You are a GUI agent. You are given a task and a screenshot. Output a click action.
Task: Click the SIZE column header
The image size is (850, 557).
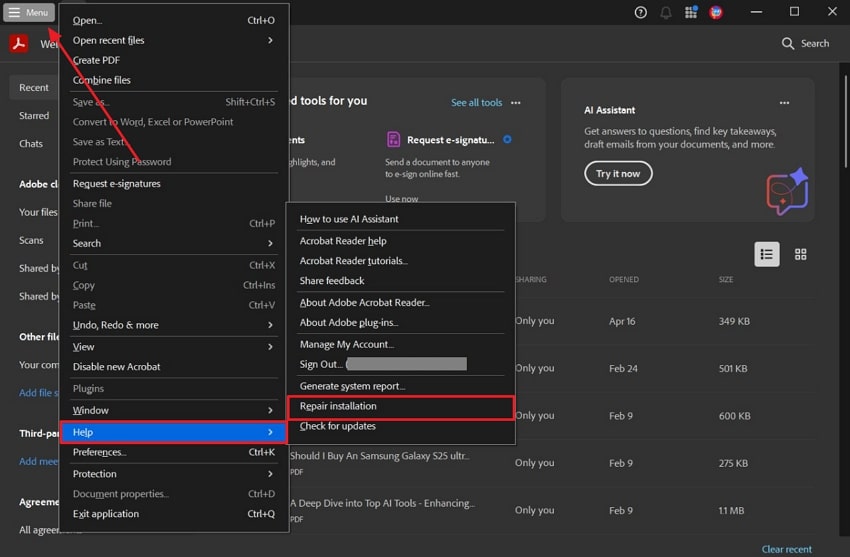725,280
